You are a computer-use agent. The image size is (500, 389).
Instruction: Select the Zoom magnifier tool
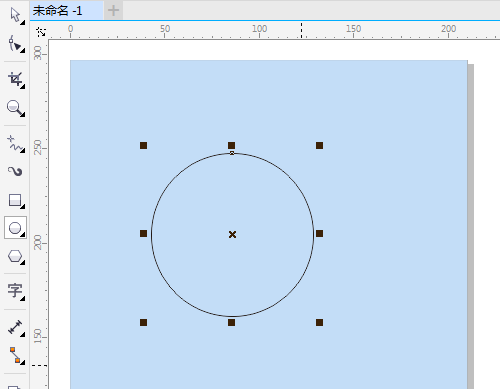pos(15,108)
